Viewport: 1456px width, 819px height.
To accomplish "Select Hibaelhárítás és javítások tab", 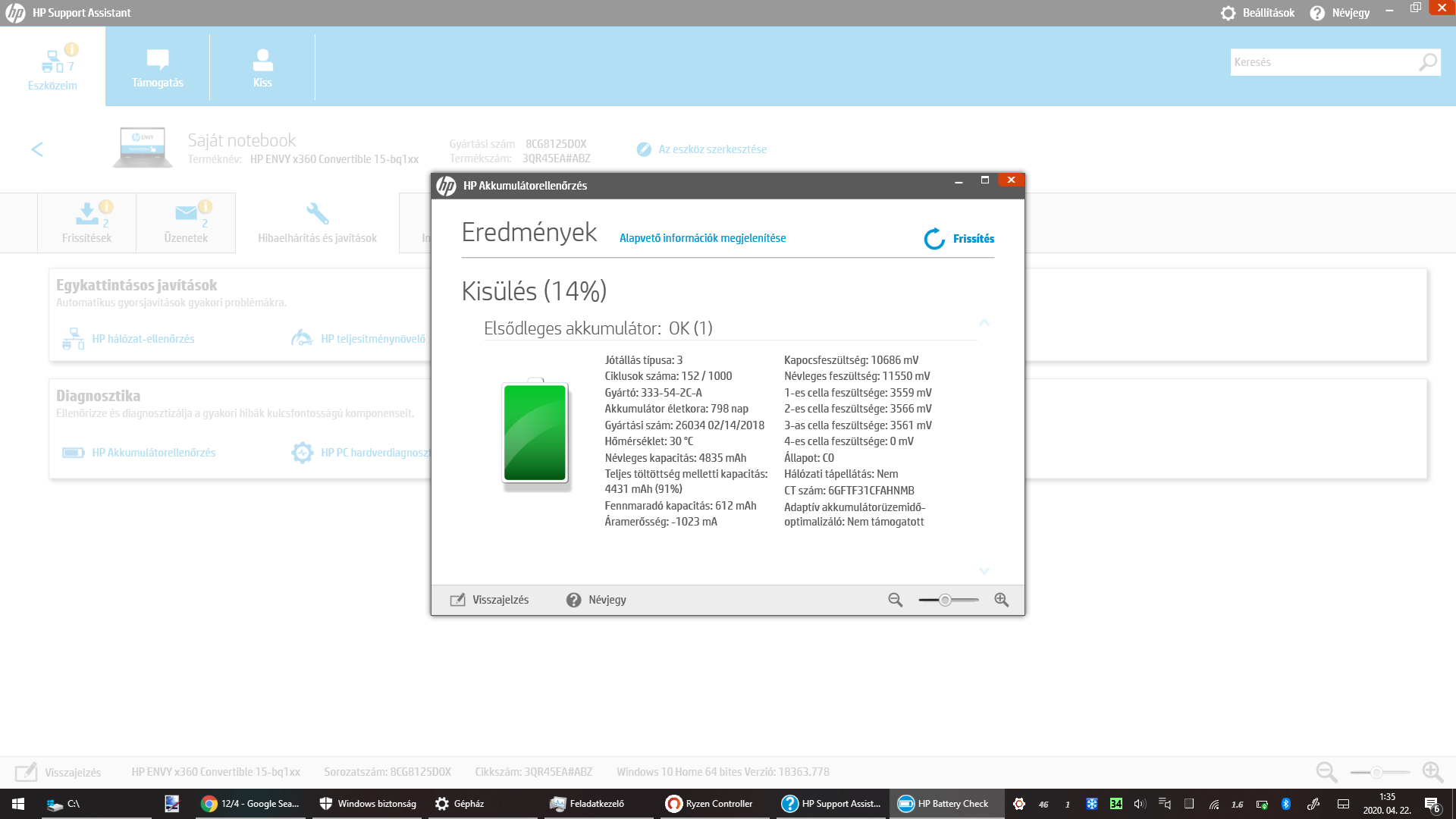I will (317, 222).
